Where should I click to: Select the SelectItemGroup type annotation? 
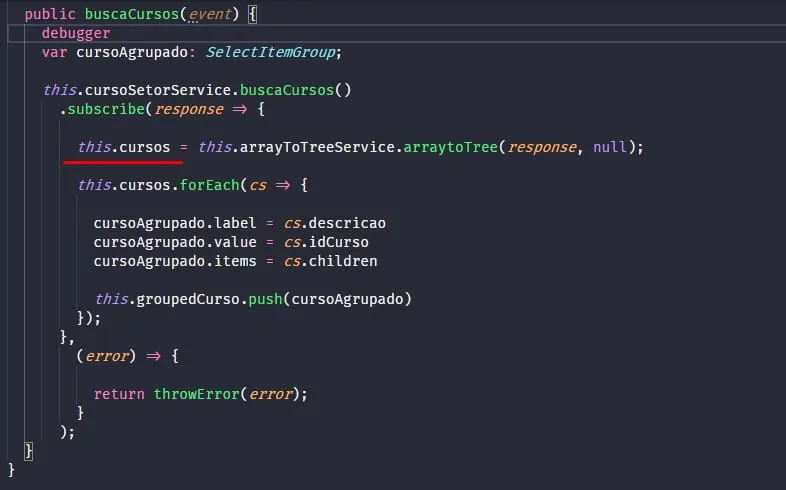tap(271, 52)
